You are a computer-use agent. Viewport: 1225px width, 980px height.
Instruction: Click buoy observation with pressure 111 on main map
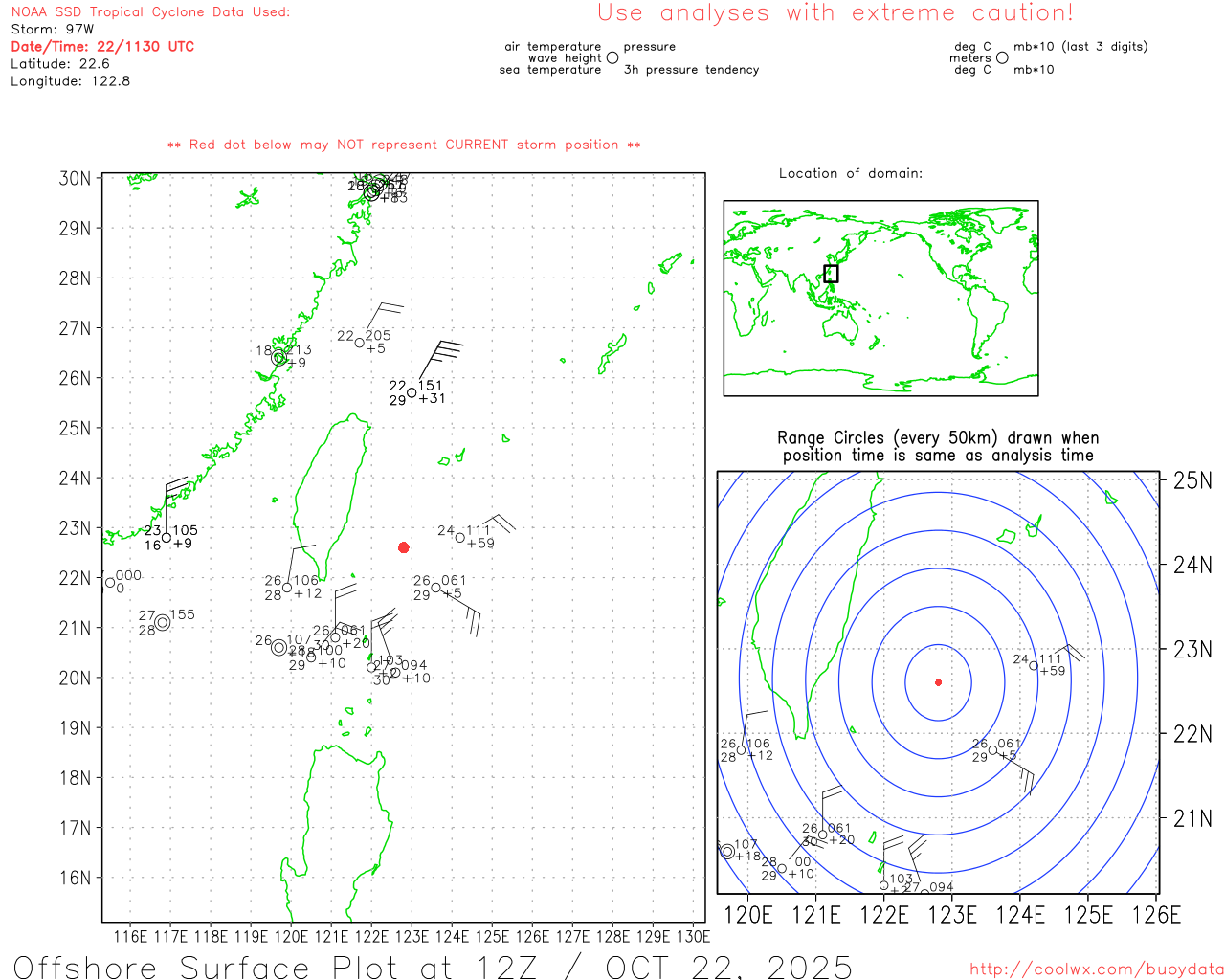point(460,538)
